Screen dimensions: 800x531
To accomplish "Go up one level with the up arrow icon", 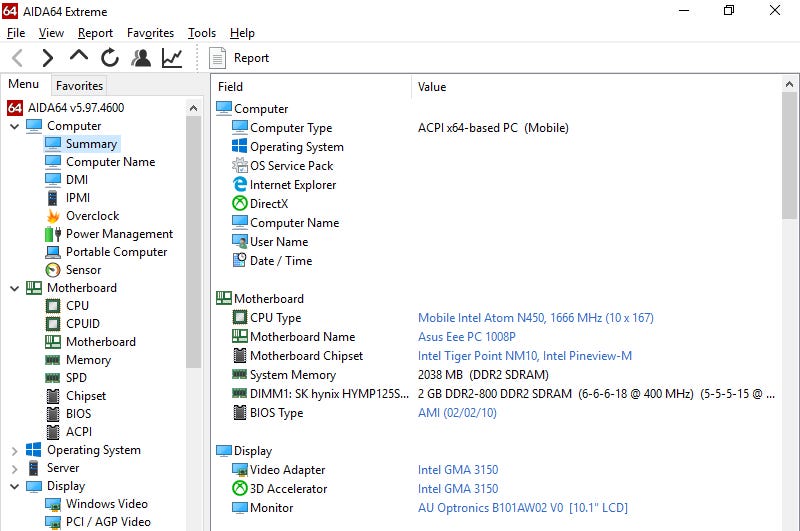I will tap(79, 56).
